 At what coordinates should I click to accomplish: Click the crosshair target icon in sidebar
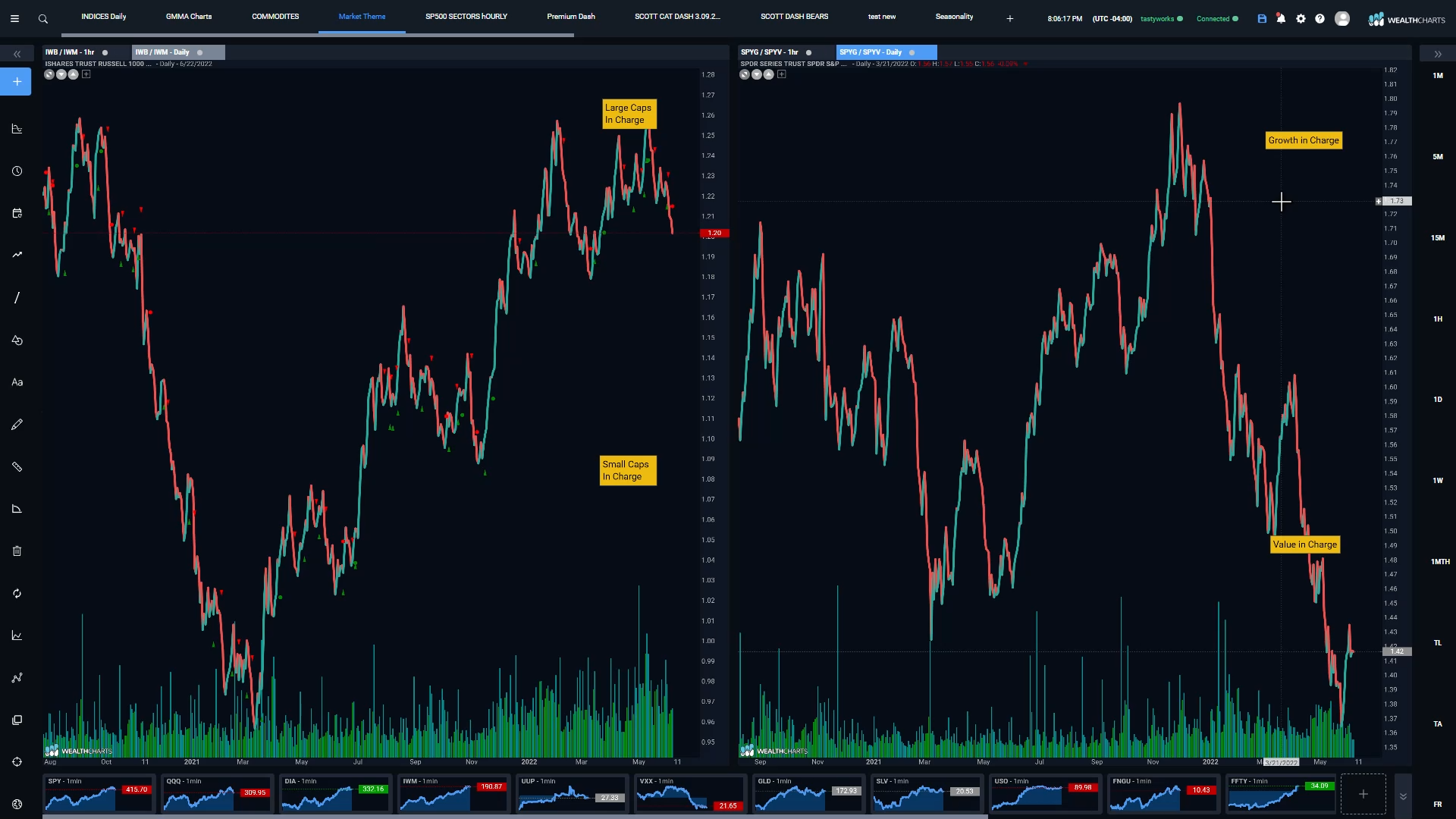17,761
